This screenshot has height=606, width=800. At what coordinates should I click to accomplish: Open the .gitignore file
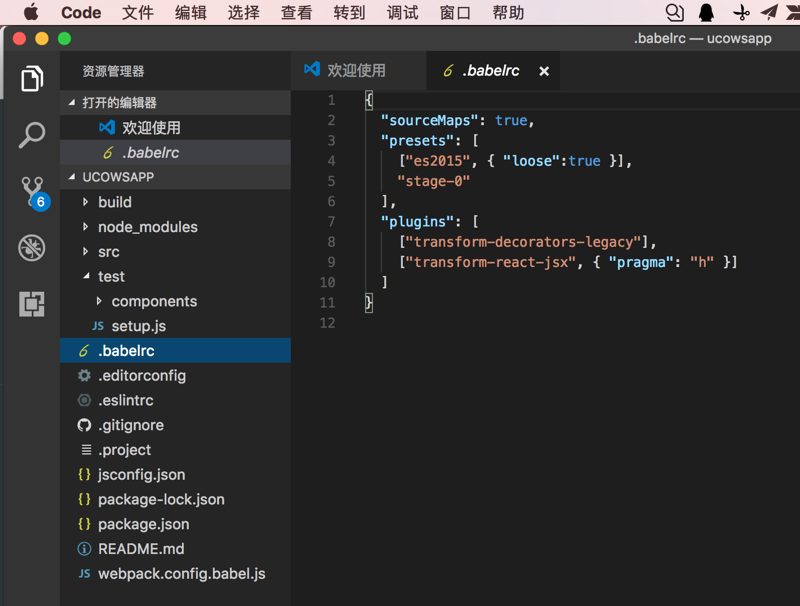coord(176,425)
